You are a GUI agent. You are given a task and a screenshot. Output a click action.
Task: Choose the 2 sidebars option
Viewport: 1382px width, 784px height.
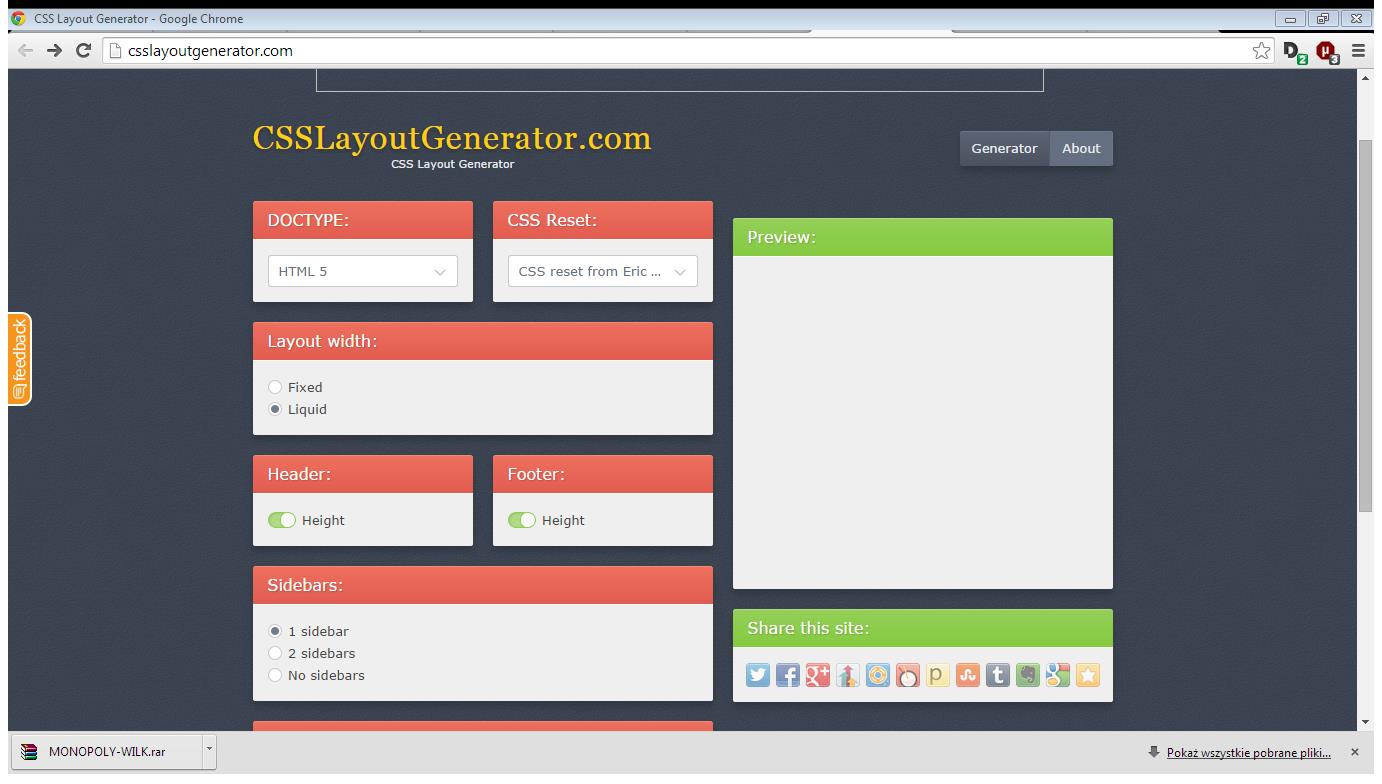tap(275, 653)
